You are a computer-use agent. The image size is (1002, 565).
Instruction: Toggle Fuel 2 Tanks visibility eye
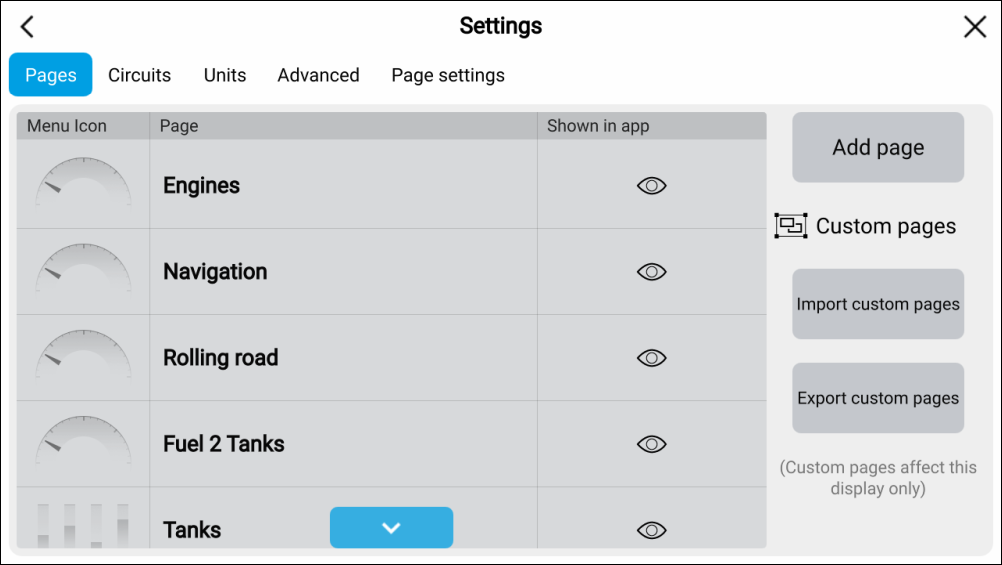pos(652,444)
